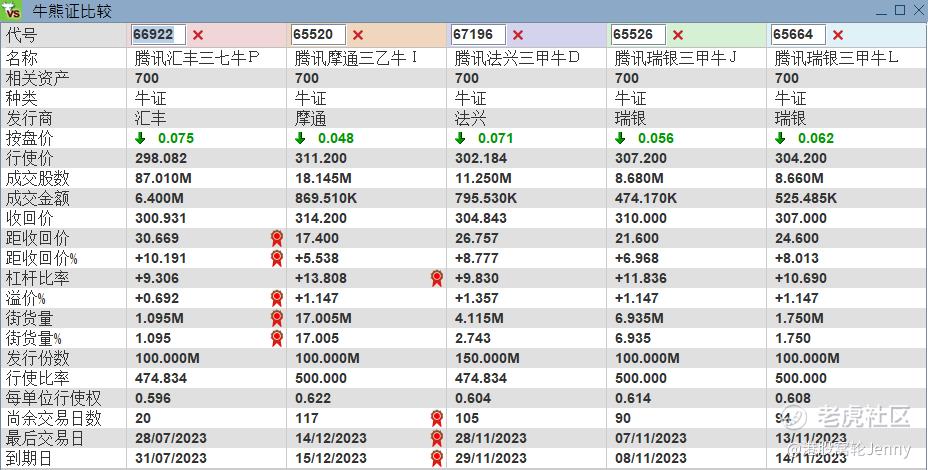Click last trading day 07/11/2023
Viewport: 928px width, 470px height.
coord(650,439)
